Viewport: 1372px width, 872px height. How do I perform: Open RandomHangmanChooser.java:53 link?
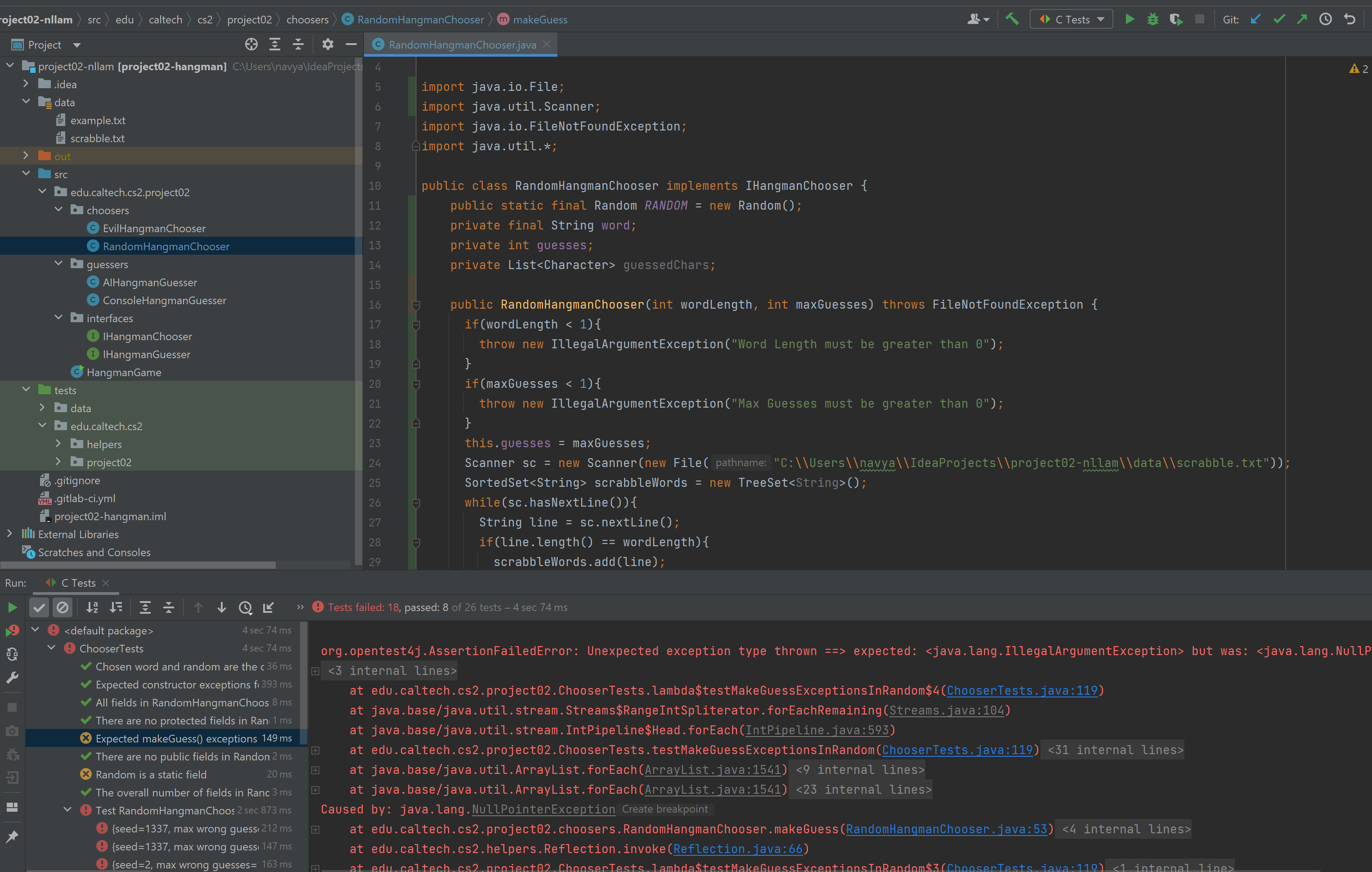(946, 829)
